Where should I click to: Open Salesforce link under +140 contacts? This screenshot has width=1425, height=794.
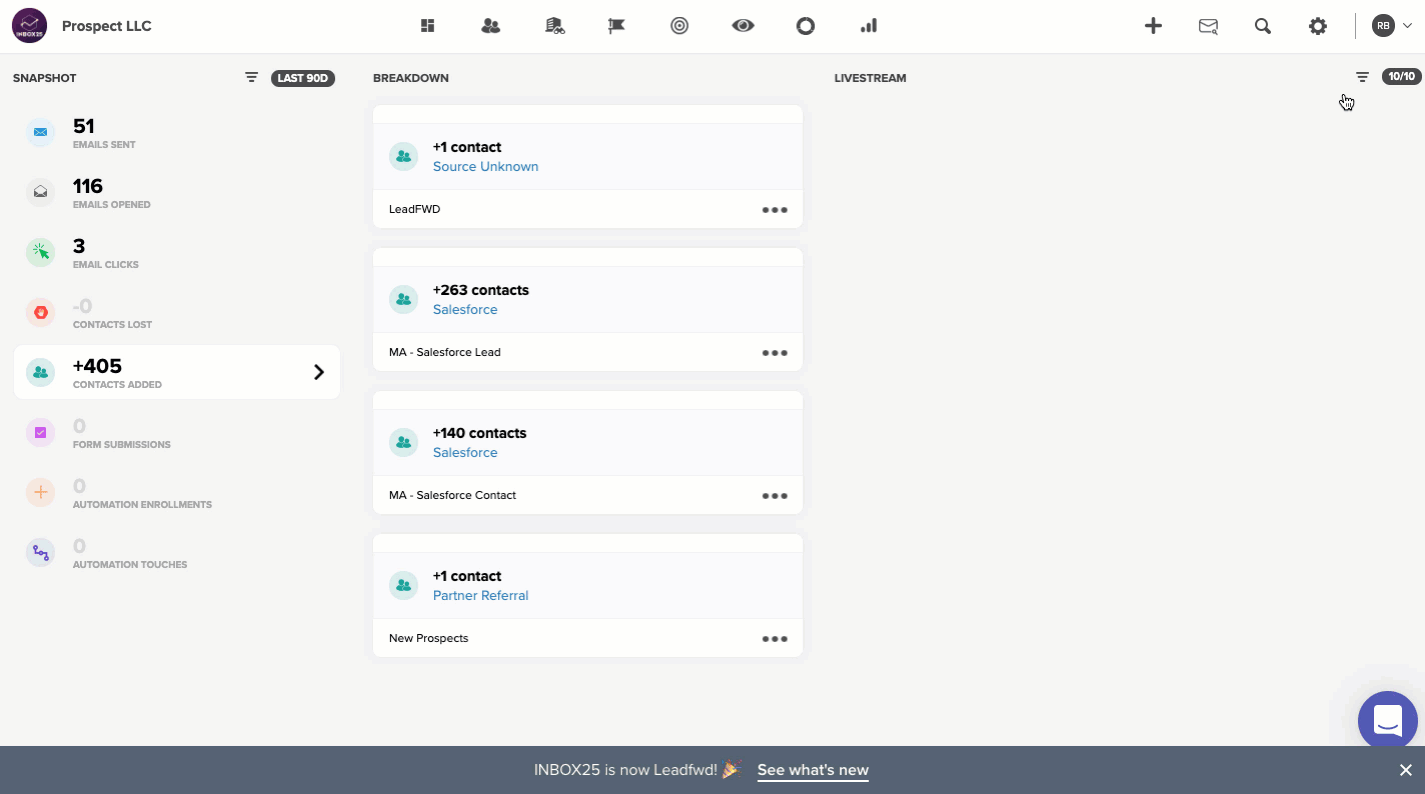pos(465,453)
